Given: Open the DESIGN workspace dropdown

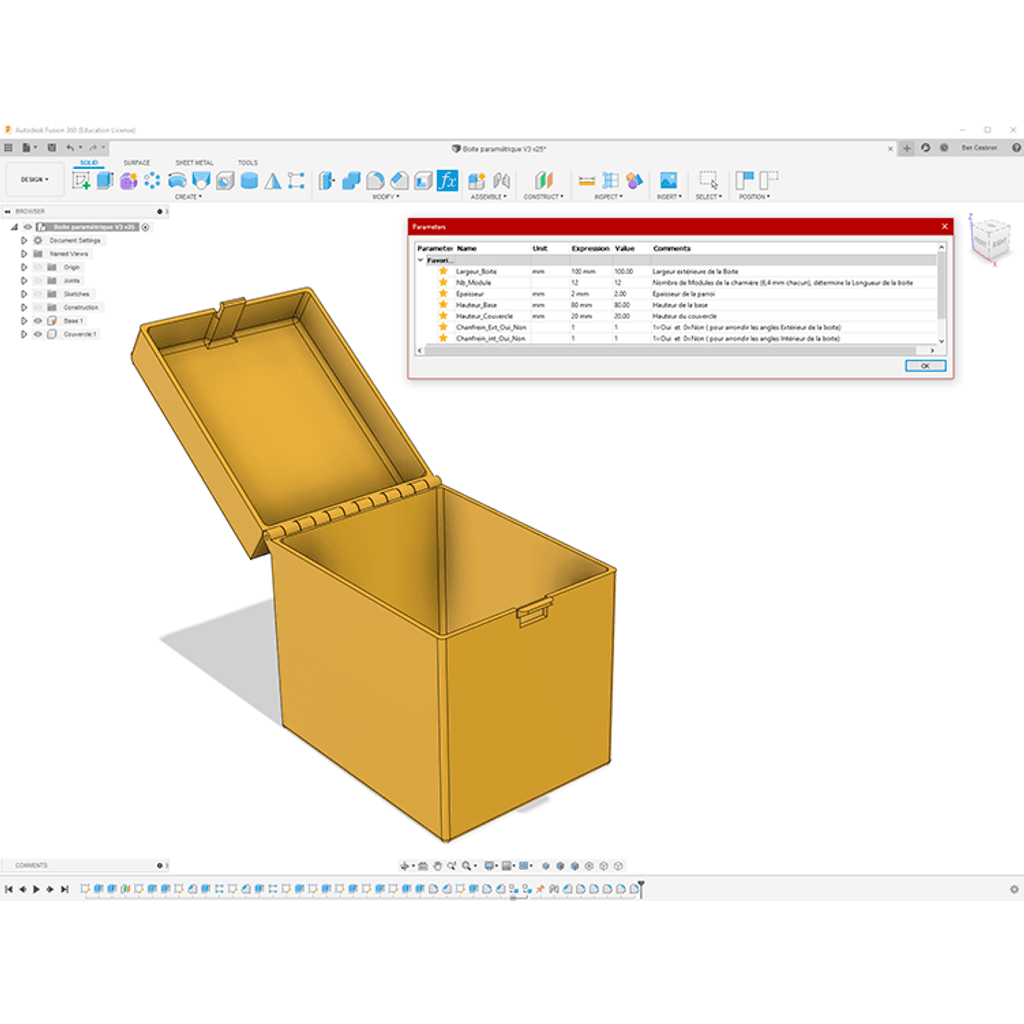Looking at the screenshot, I should tap(35, 180).
